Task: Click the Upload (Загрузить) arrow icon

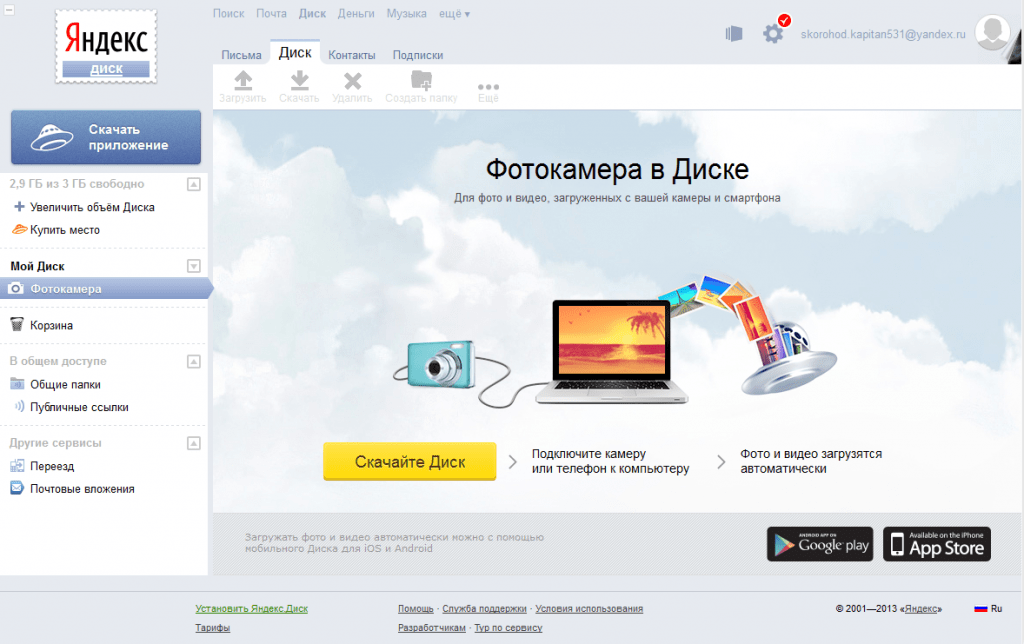Action: click(243, 80)
